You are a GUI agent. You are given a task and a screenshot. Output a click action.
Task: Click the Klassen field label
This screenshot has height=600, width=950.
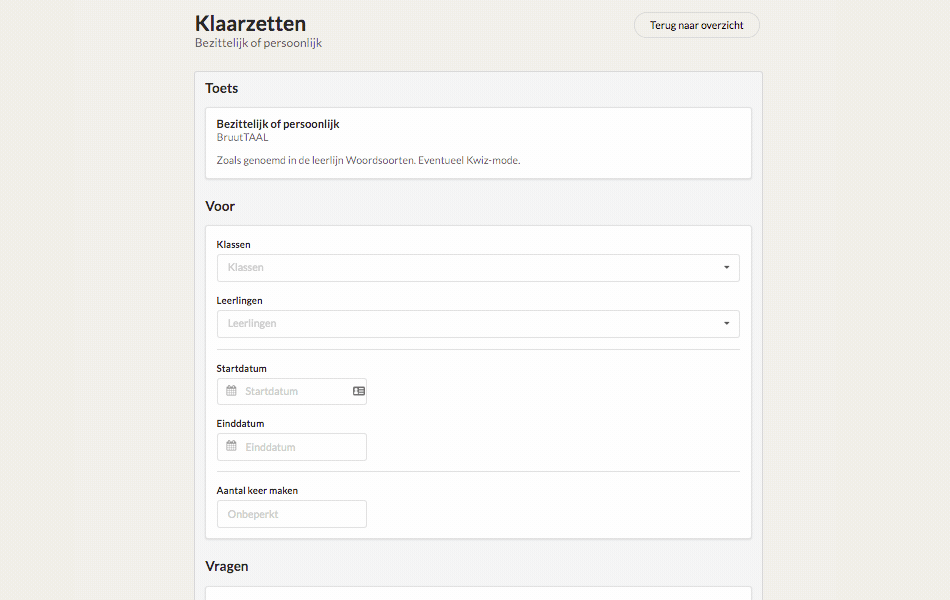[233, 244]
